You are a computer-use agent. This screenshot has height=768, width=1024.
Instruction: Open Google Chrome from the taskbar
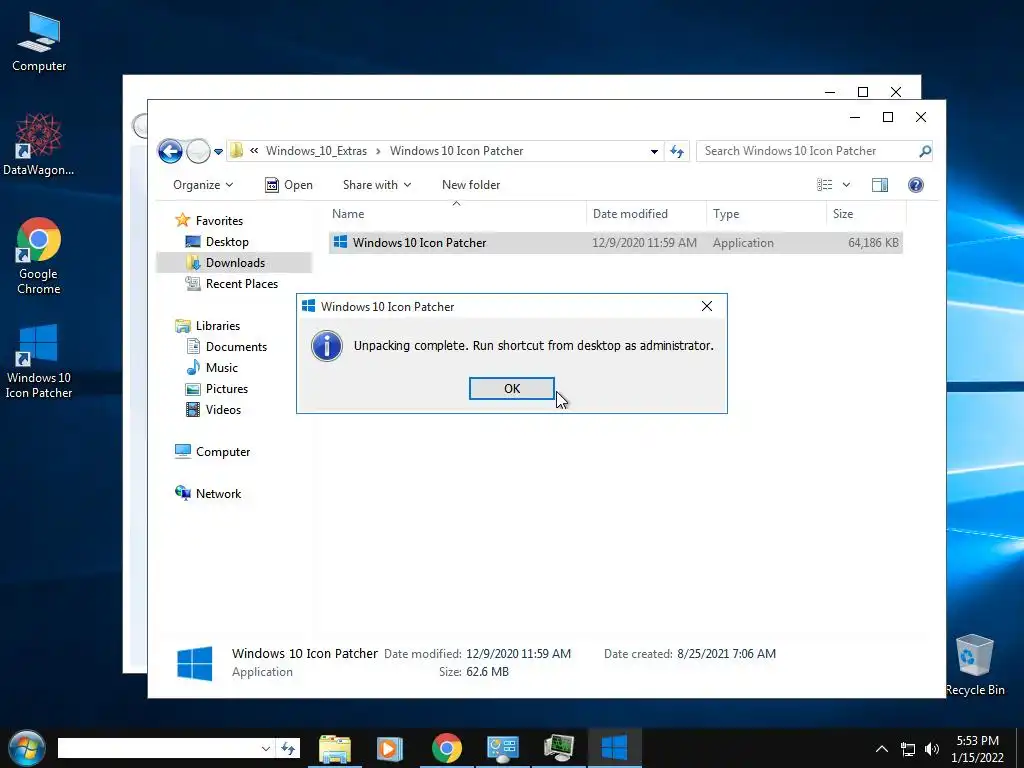pos(447,748)
